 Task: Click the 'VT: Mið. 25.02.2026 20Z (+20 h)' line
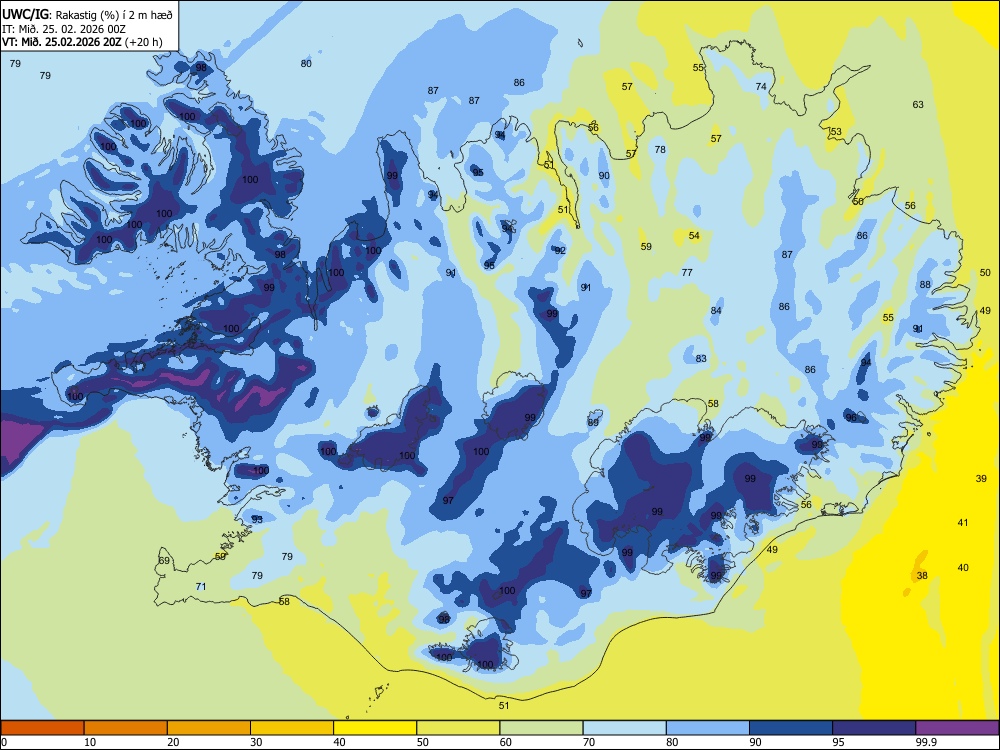(82, 42)
